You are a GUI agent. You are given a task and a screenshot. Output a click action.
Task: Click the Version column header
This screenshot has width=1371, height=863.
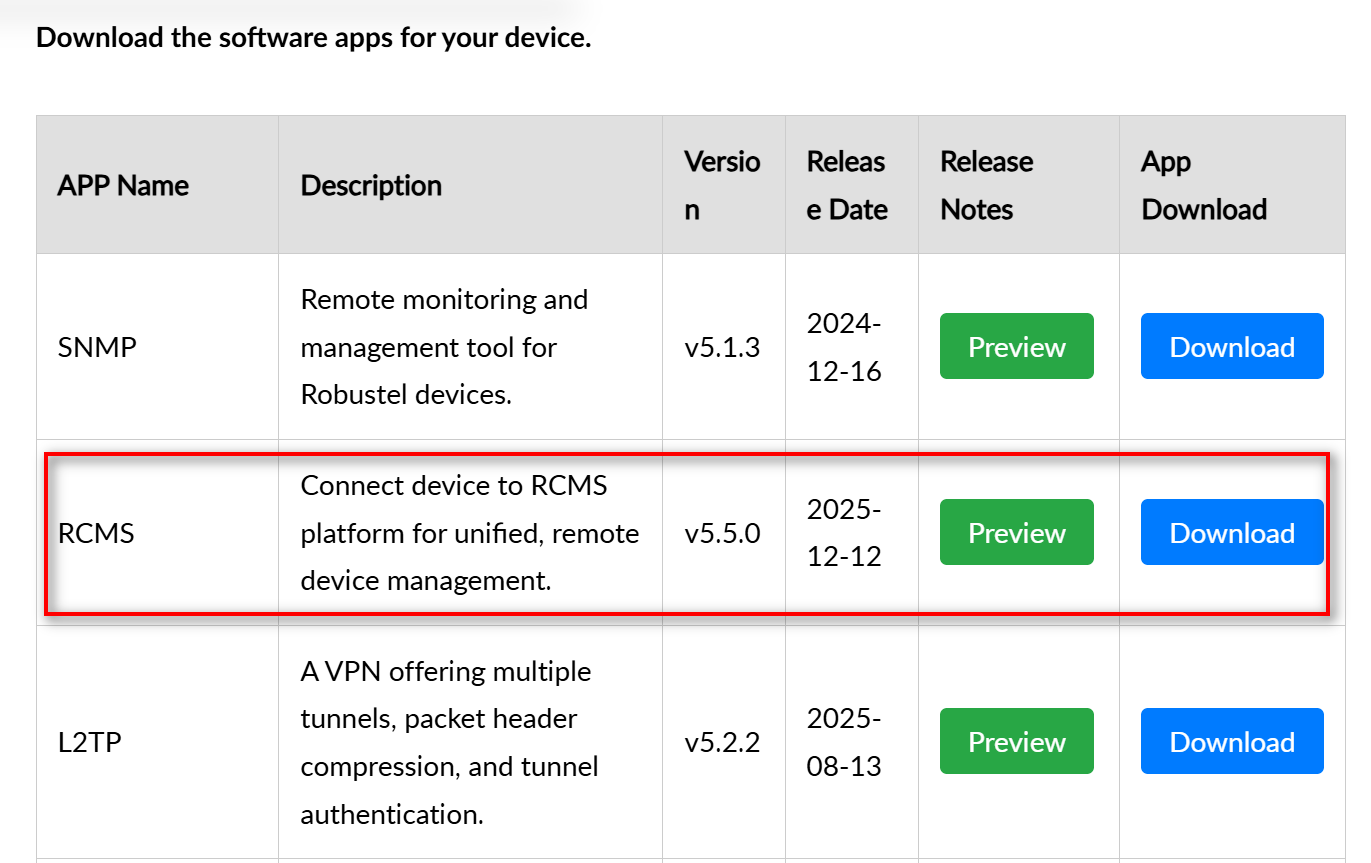(x=722, y=186)
